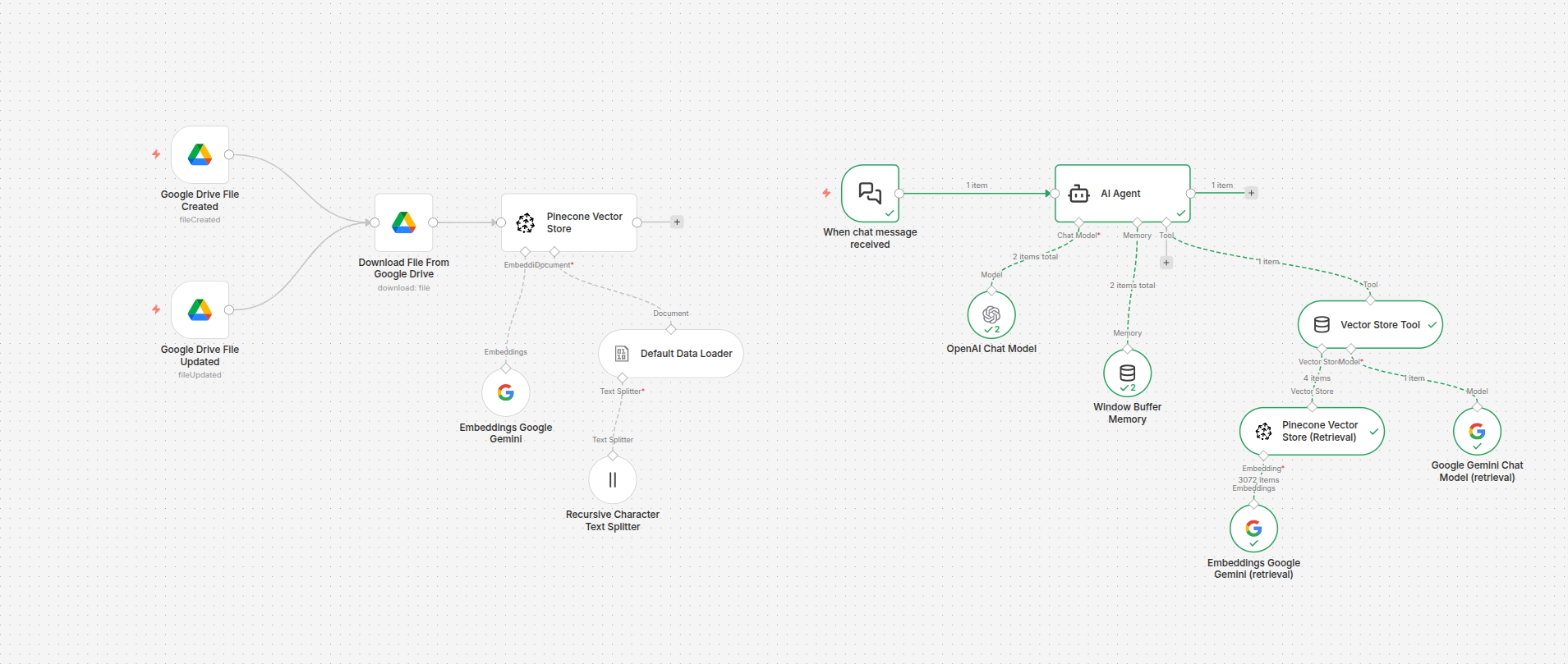The height and width of the screenshot is (664, 1568).
Task: Select the Pinecone Vector Store (Retrieval) node
Action: (1311, 432)
